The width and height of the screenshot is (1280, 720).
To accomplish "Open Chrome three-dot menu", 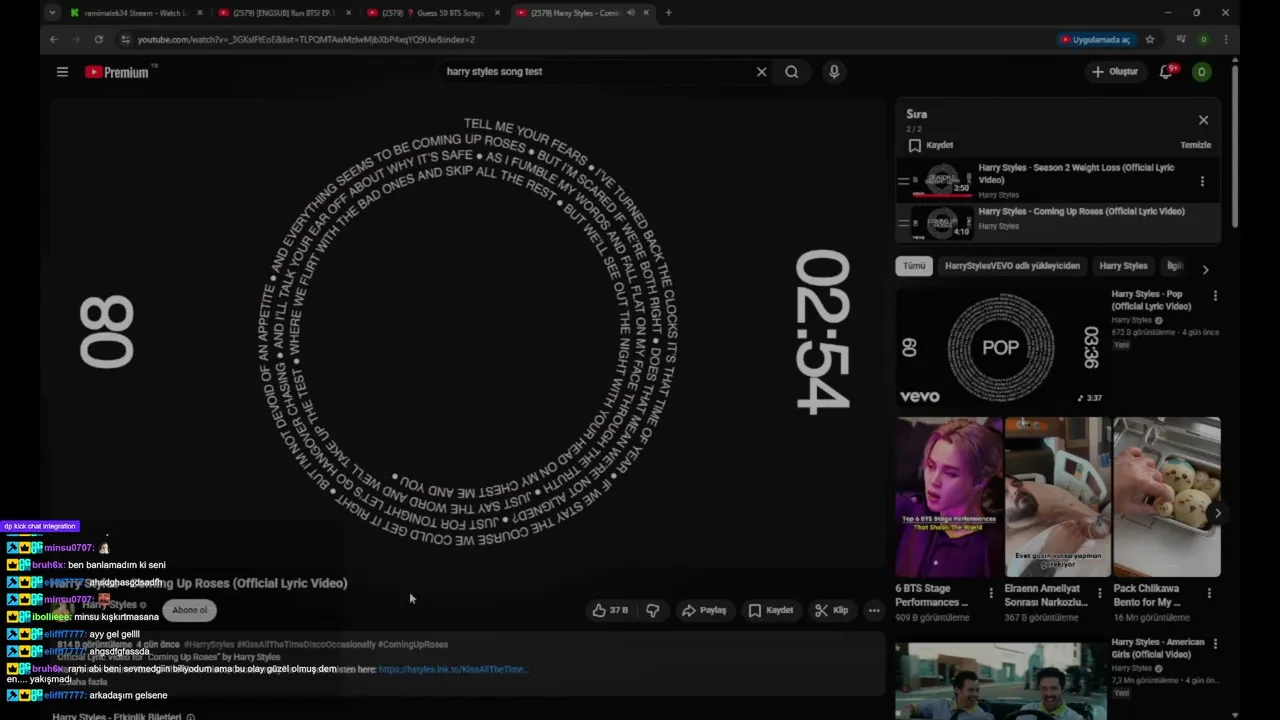I will (x=1226, y=39).
